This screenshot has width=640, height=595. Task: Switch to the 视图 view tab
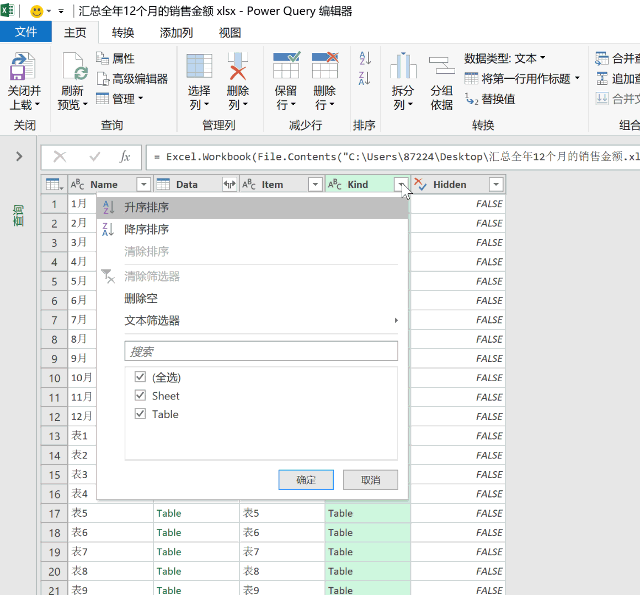[230, 33]
